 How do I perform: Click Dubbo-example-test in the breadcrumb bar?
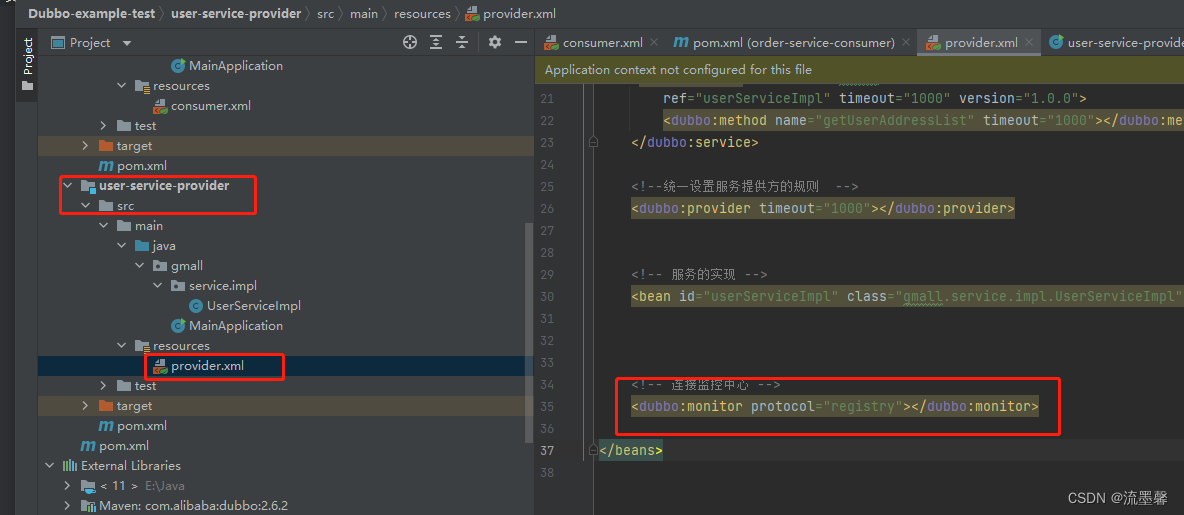click(92, 14)
